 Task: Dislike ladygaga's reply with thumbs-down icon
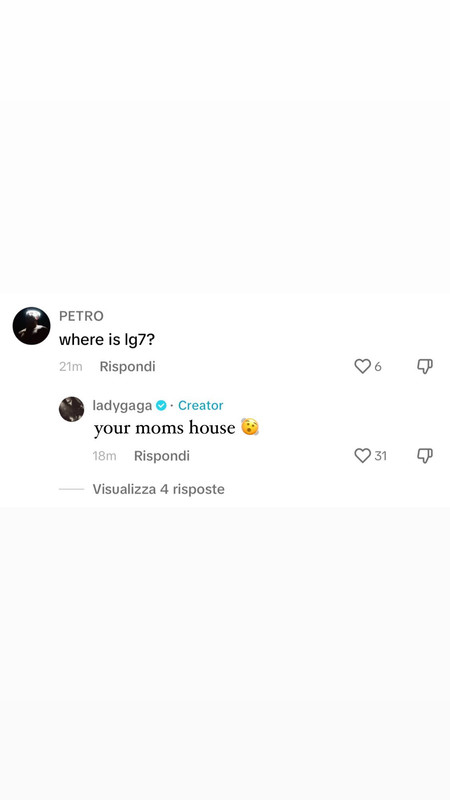(425, 456)
